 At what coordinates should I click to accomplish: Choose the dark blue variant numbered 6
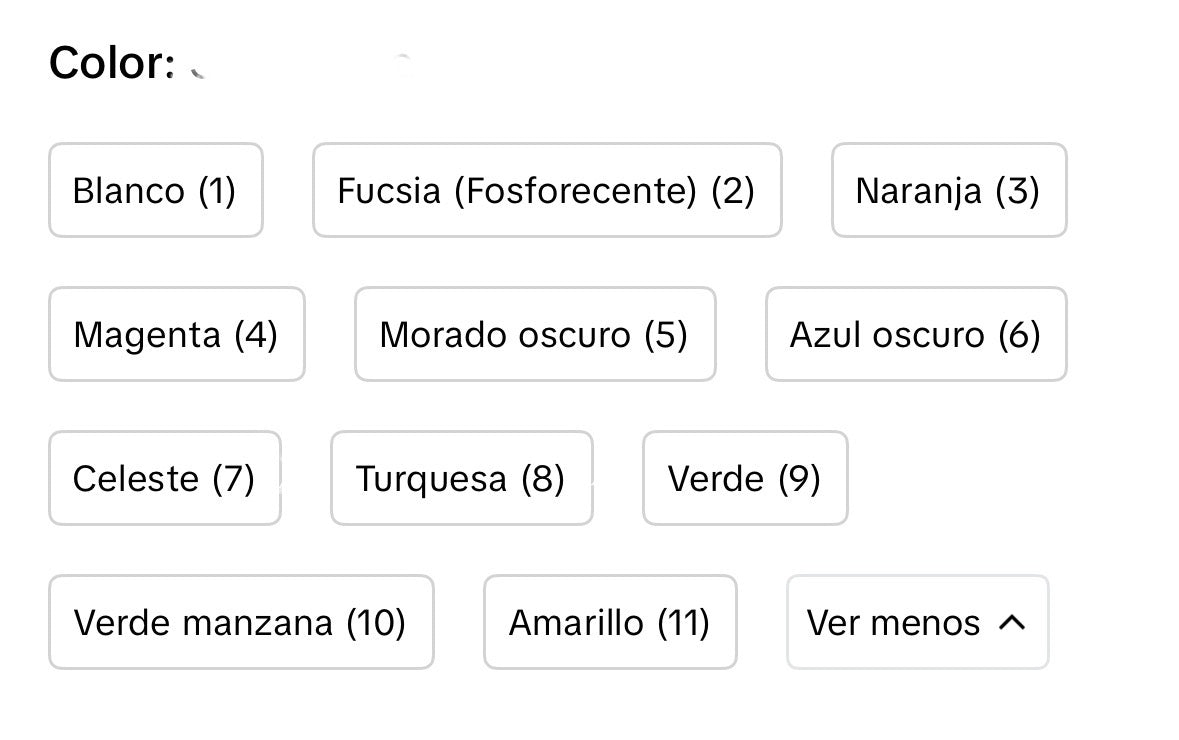915,334
